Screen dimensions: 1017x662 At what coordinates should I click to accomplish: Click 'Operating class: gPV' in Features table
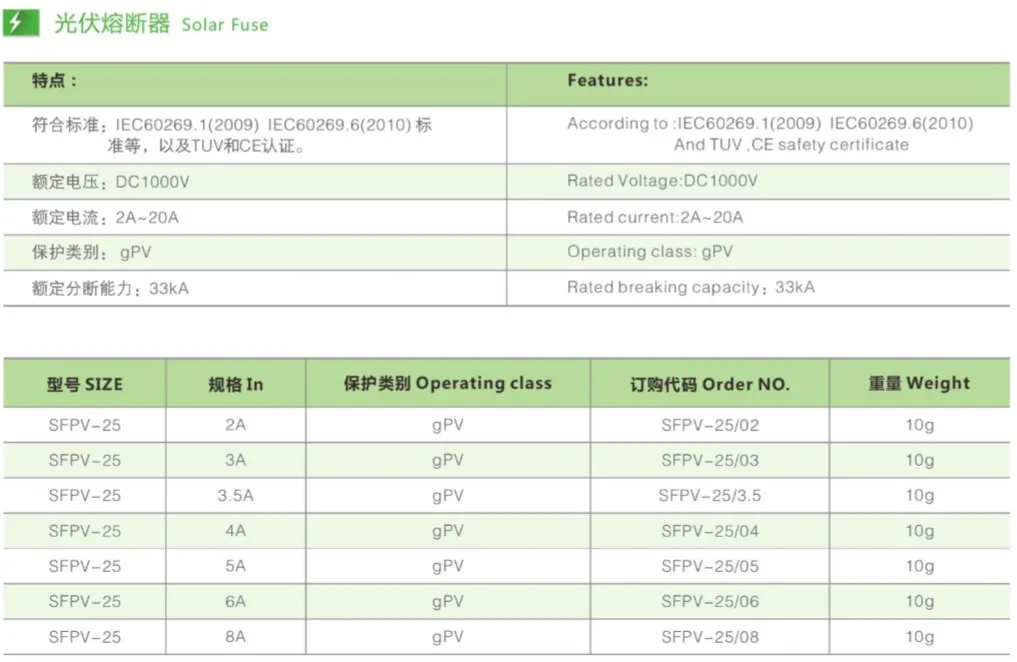coord(650,252)
